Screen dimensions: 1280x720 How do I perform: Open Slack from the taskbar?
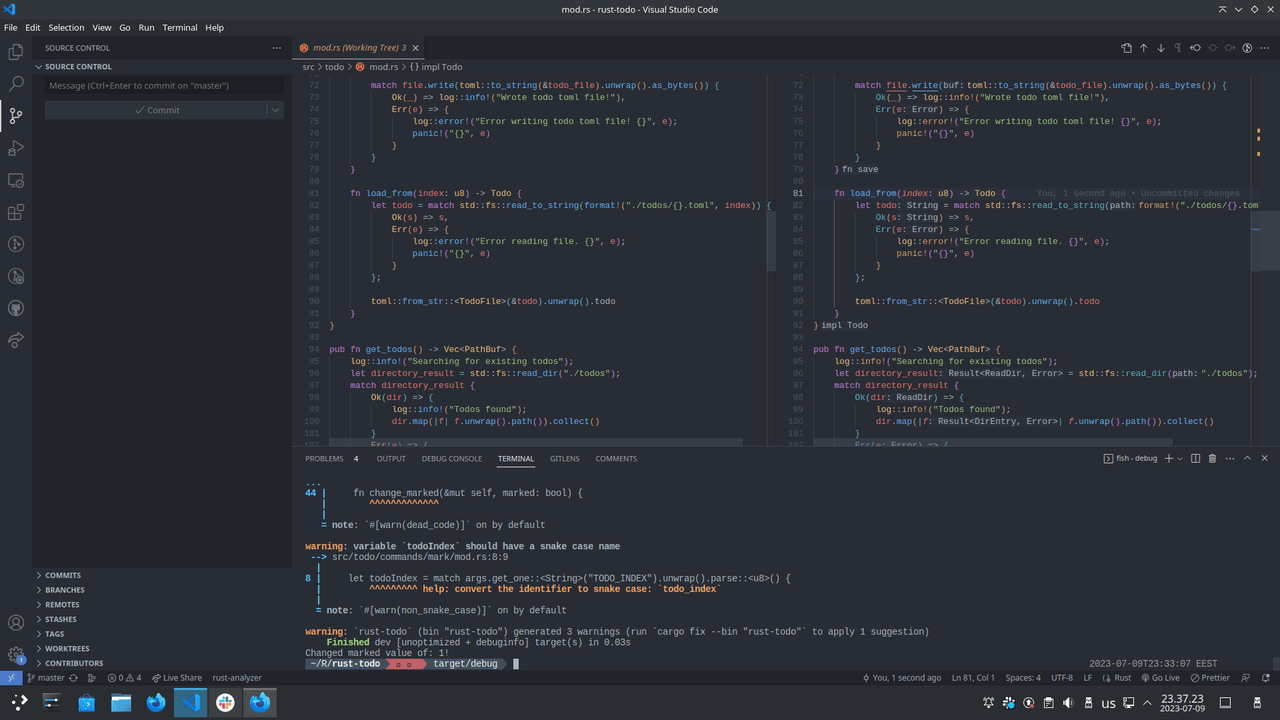pos(225,703)
